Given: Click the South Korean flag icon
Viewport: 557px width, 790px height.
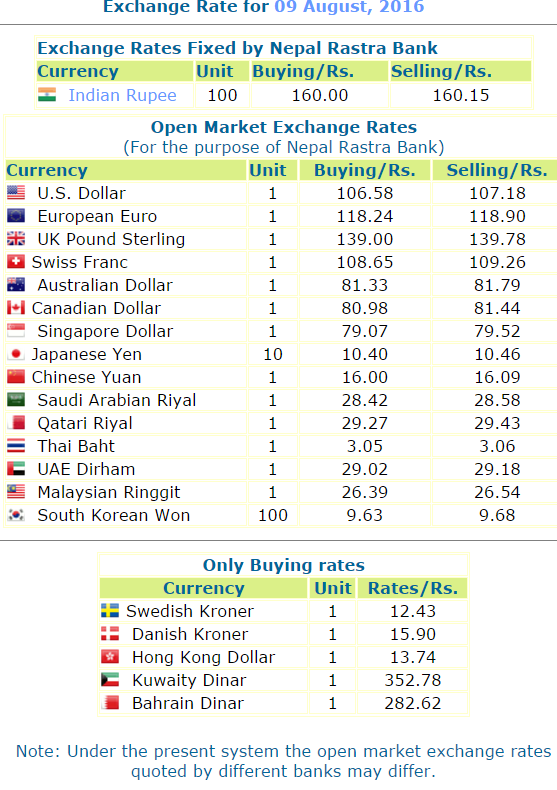Looking at the screenshot, I should [16, 514].
